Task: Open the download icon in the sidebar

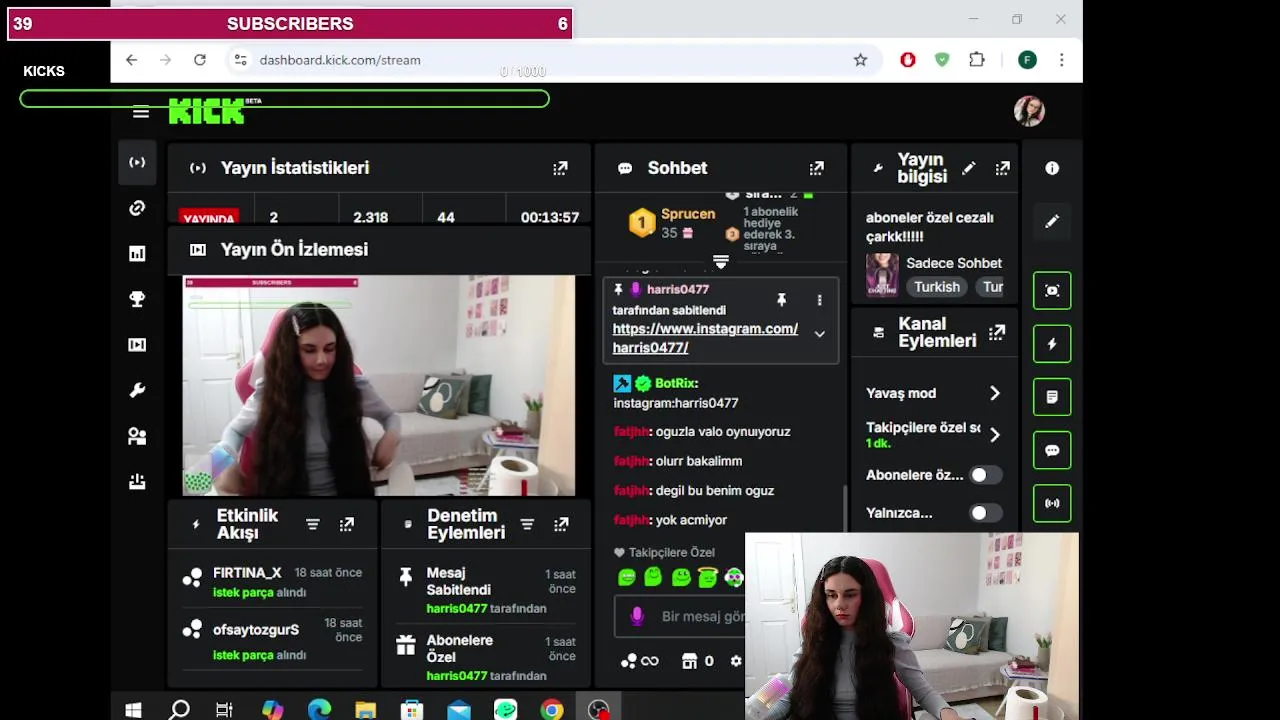Action: [x=137, y=481]
